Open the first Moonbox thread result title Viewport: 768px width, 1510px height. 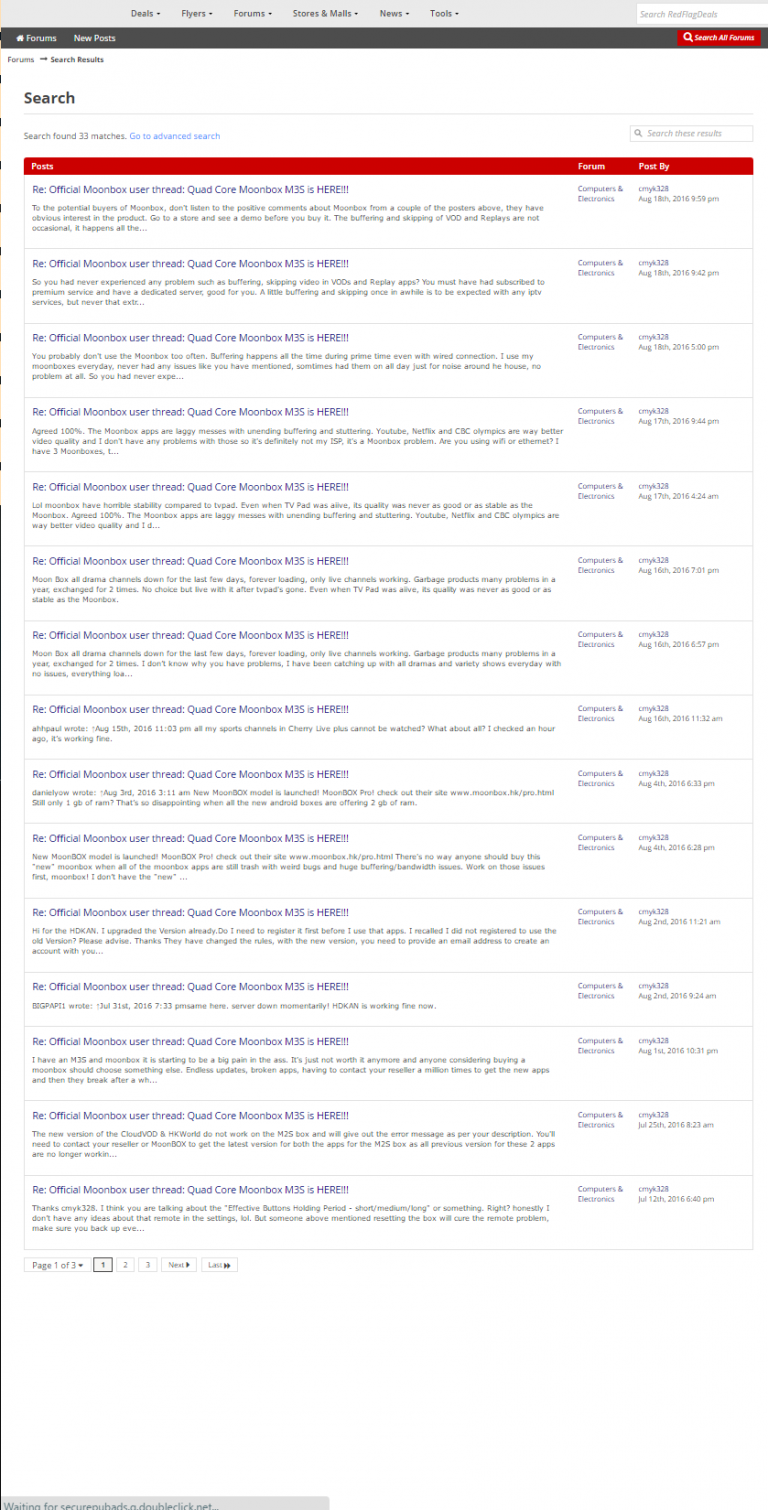[x=190, y=189]
